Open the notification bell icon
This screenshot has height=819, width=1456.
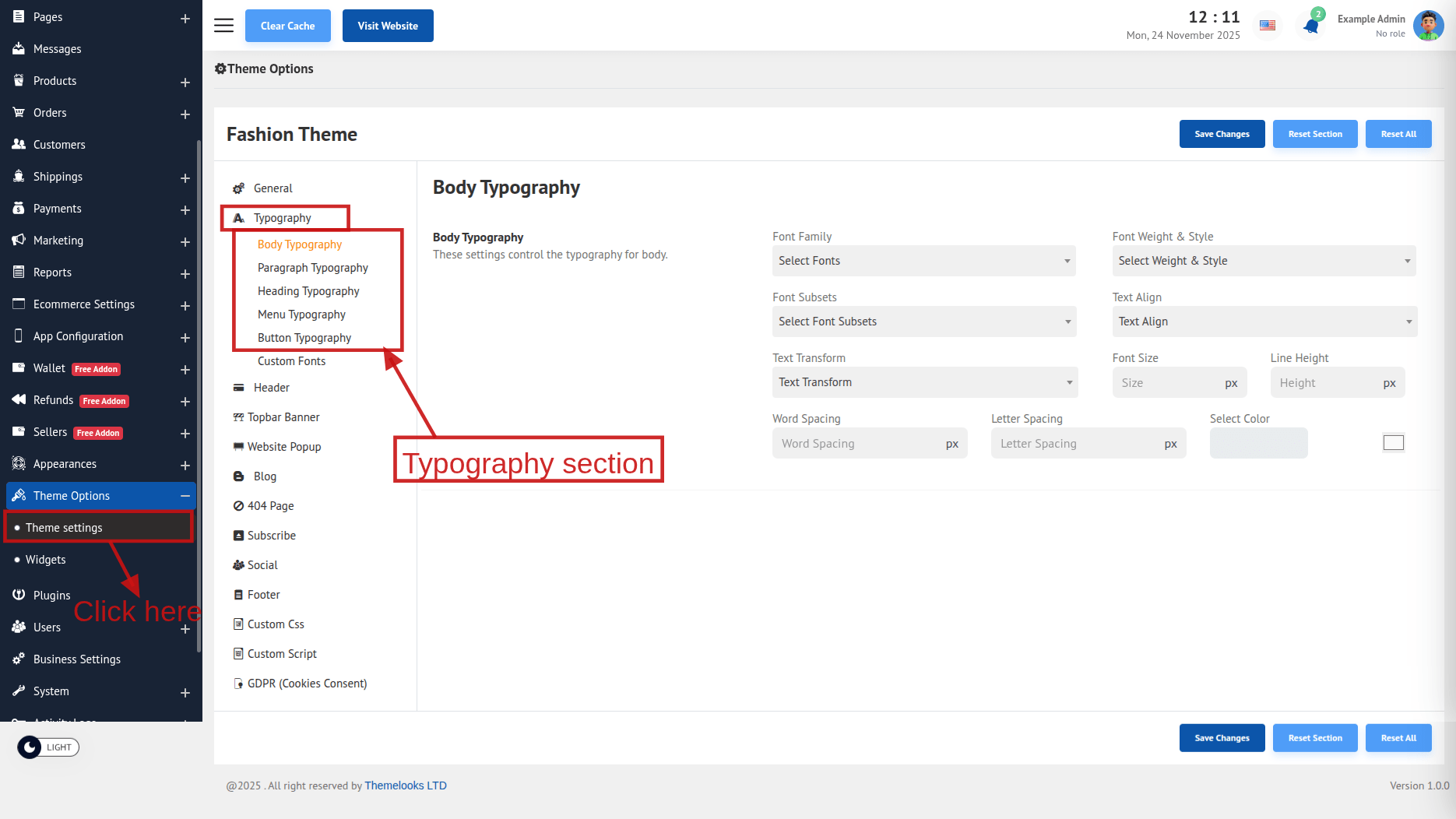pyautogui.click(x=1311, y=26)
